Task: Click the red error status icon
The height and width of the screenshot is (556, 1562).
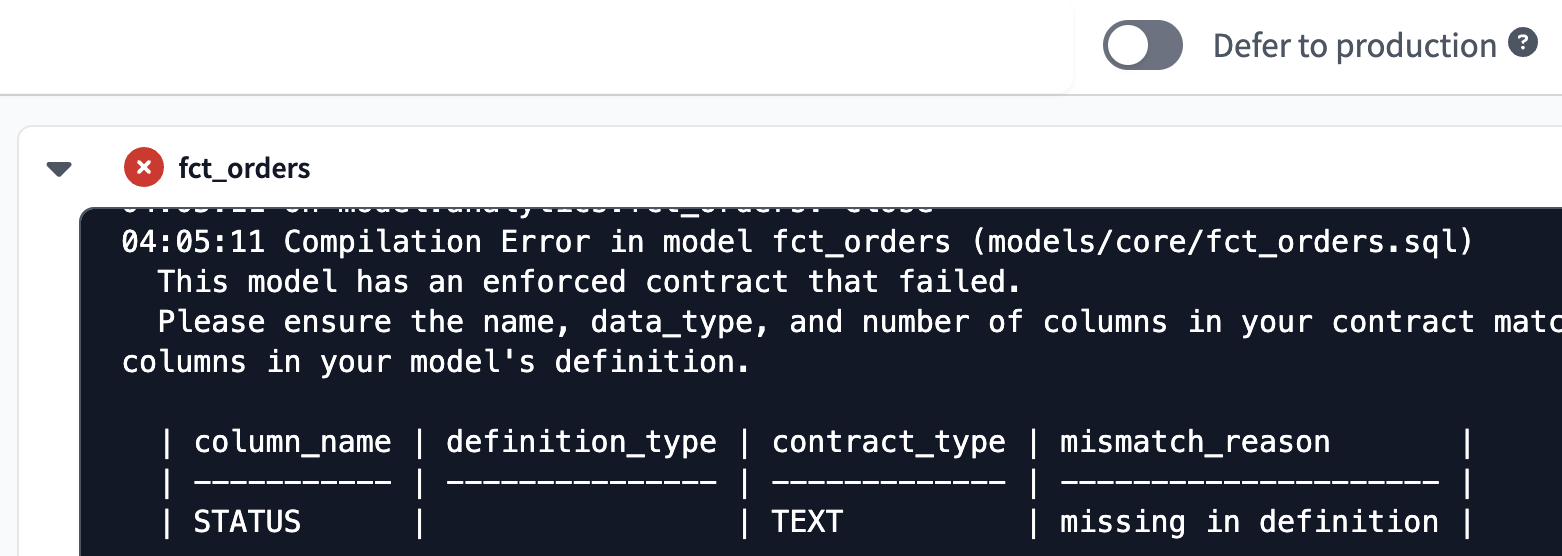Action: coord(144,168)
